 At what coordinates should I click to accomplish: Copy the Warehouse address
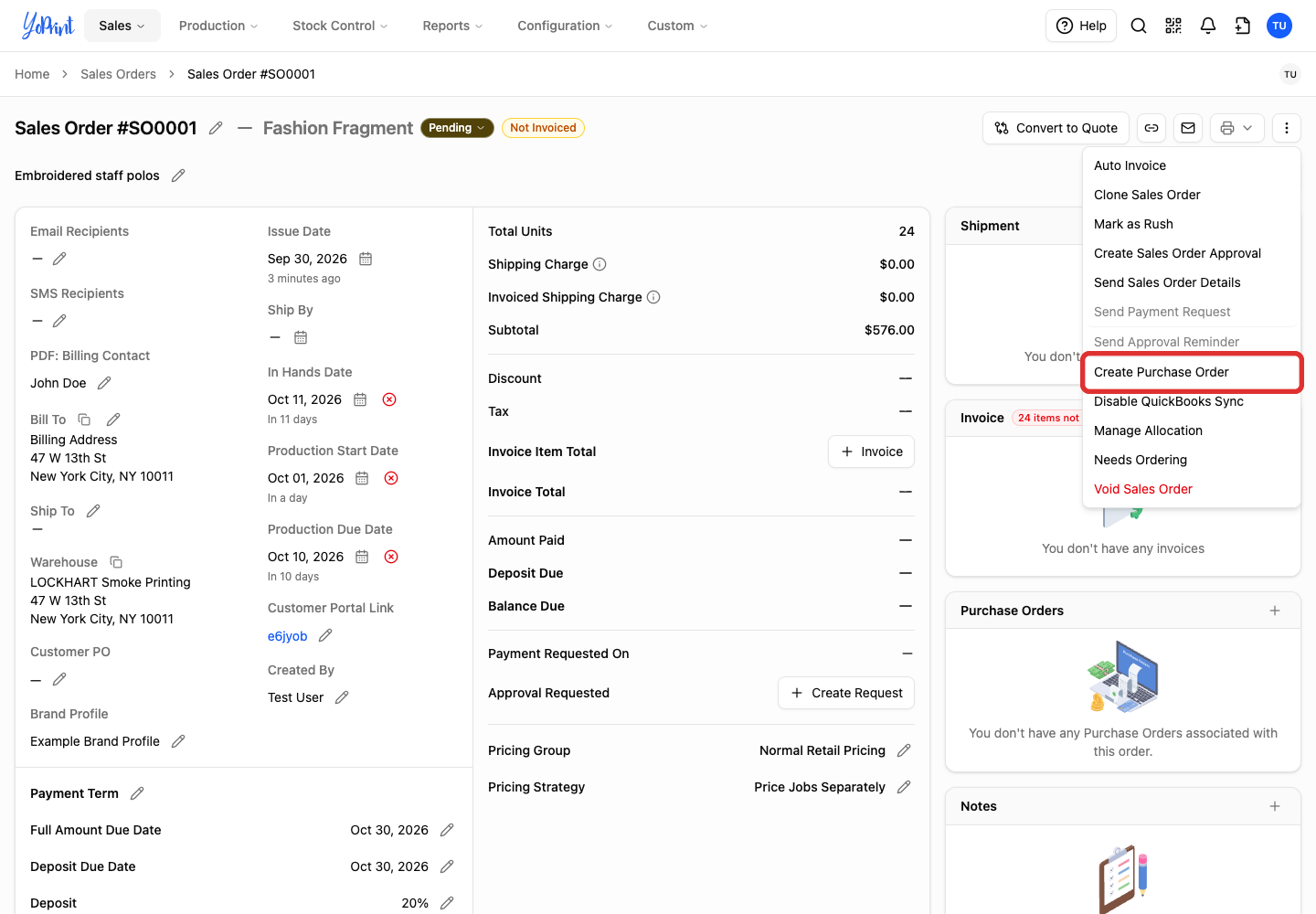(x=116, y=562)
